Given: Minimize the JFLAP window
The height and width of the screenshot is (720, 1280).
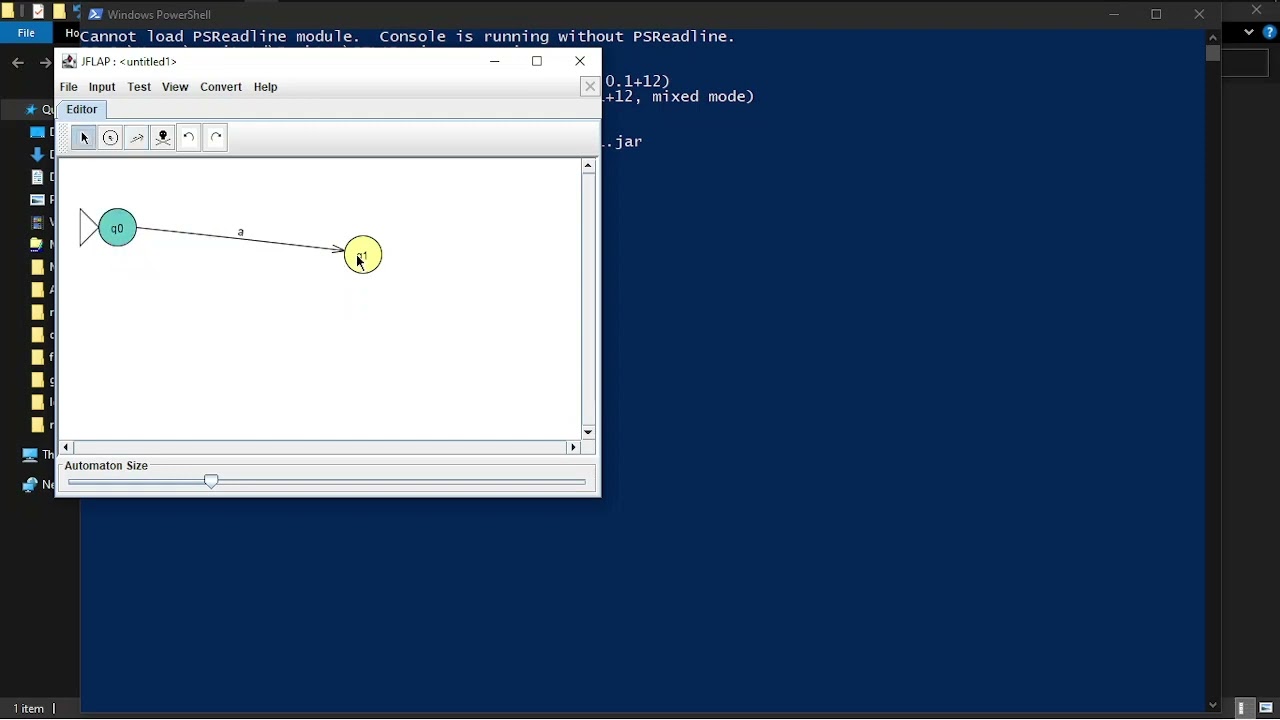Looking at the screenshot, I should click(494, 61).
